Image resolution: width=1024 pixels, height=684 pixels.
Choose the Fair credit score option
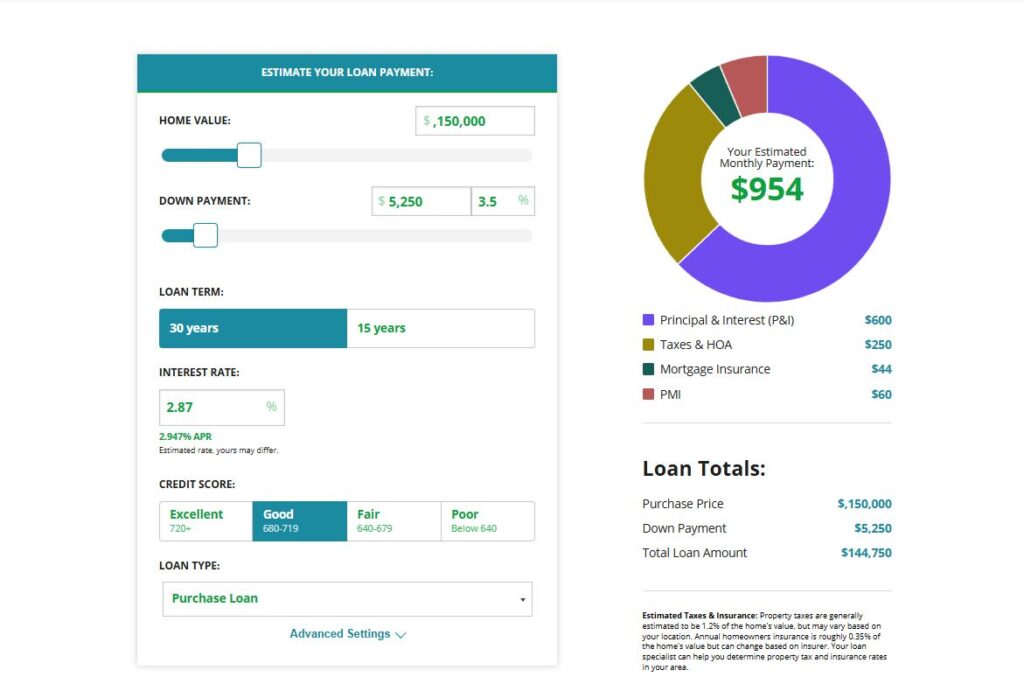393,520
